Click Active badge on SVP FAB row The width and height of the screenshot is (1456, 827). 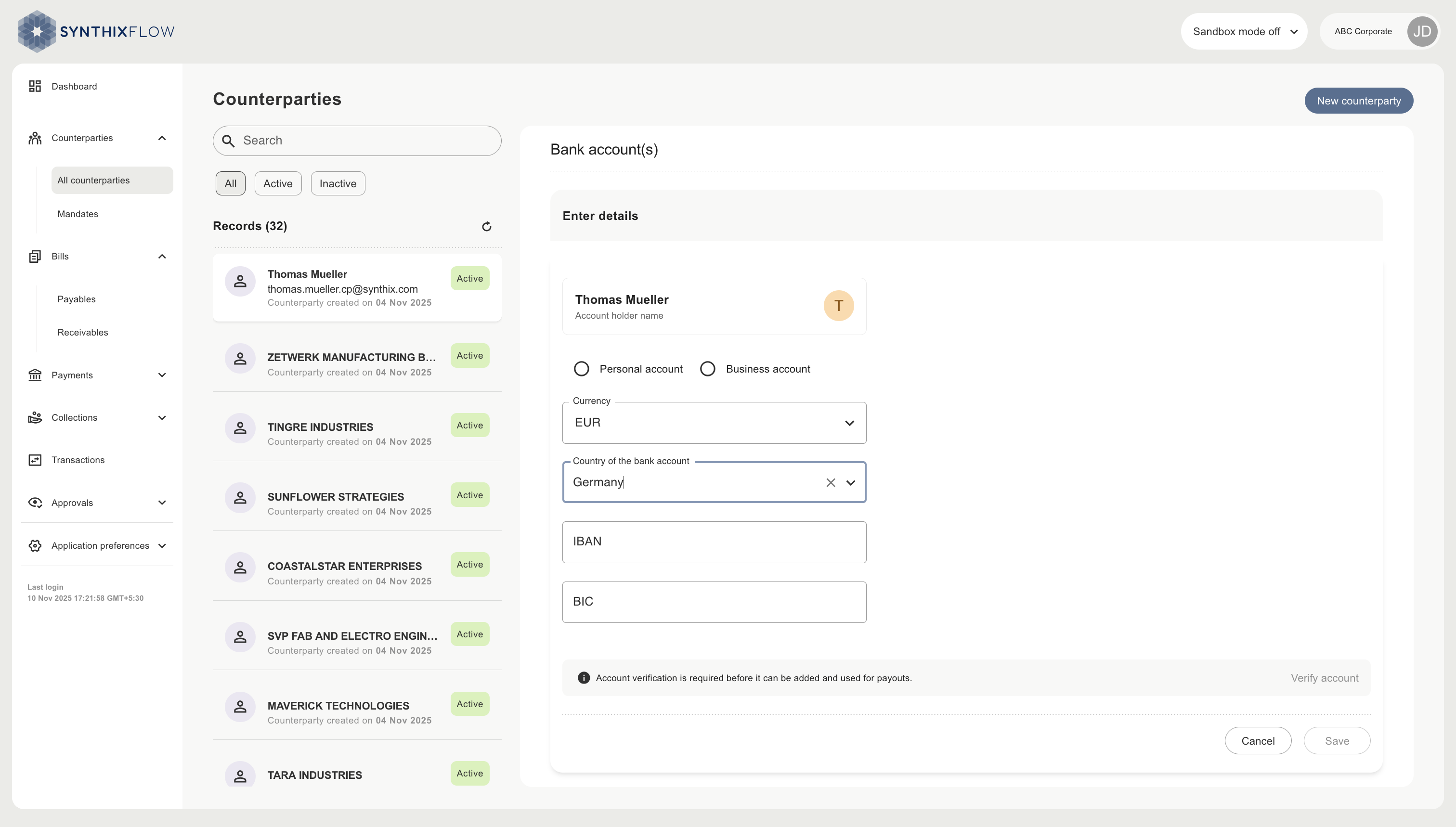coord(470,634)
